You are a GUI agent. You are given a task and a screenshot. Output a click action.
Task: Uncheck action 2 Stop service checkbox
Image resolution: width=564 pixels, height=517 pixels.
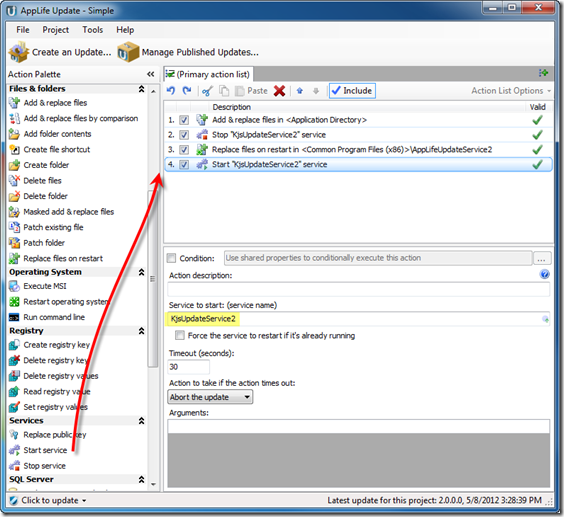pyautogui.click(x=184, y=135)
